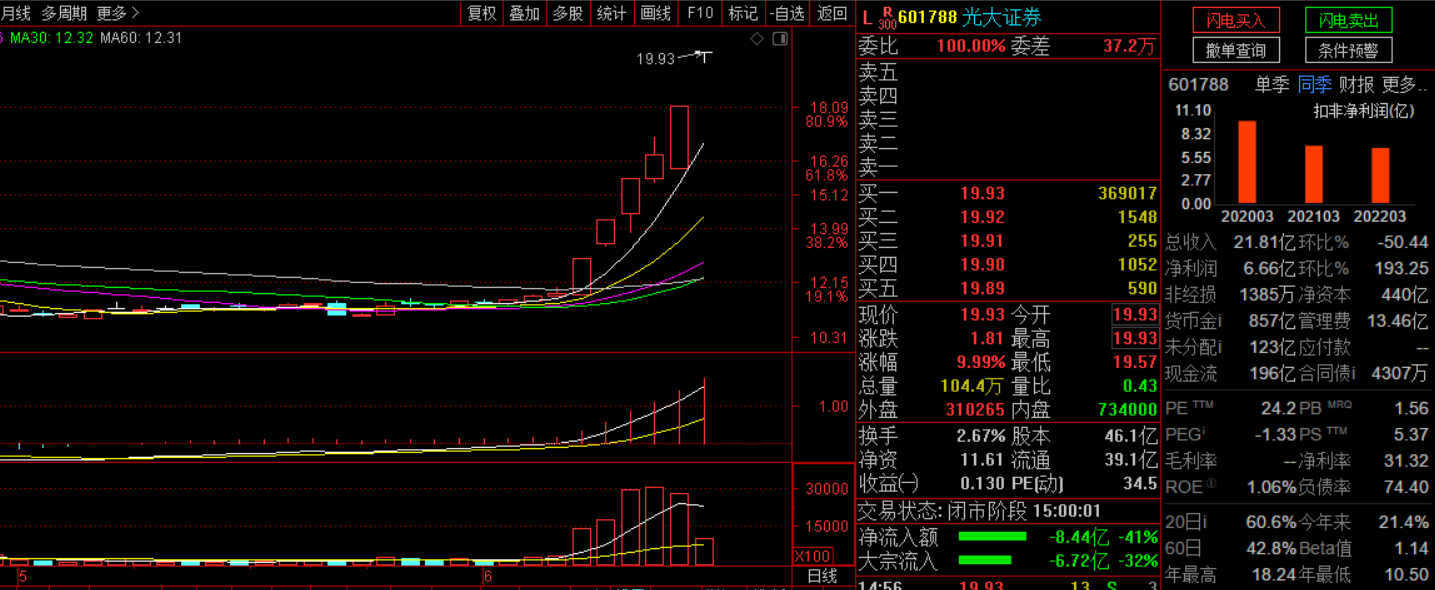The height and width of the screenshot is (590, 1435).
Task: Expand the 更多 period options
Action: click(118, 13)
